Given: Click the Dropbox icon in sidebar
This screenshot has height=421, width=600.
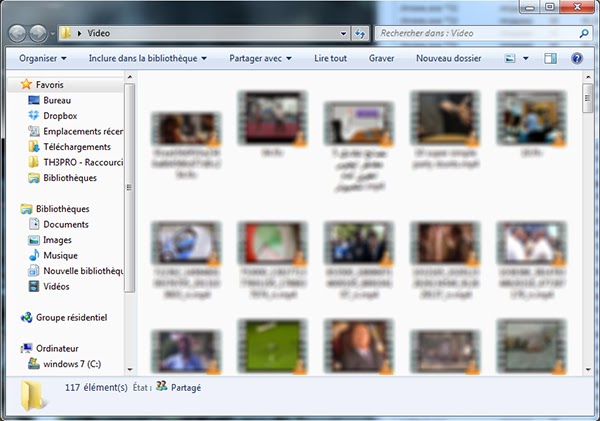Looking at the screenshot, I should [34, 115].
